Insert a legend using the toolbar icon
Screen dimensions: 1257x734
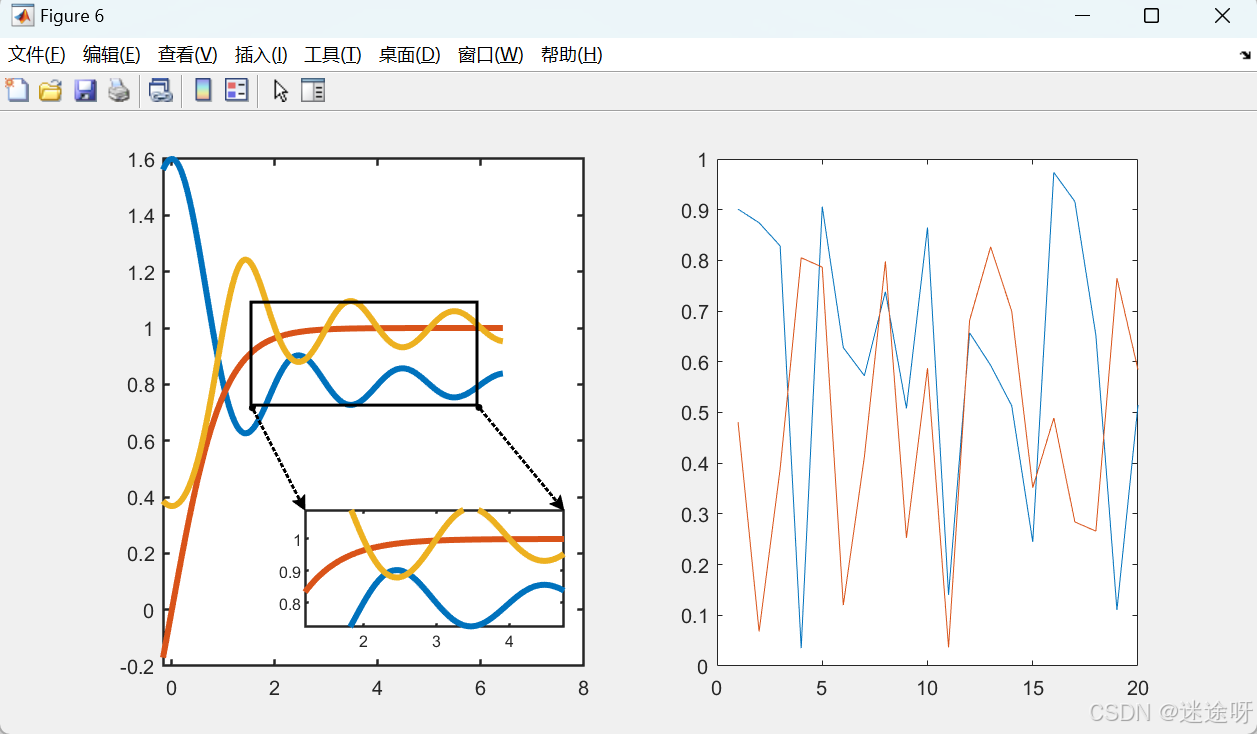236,91
